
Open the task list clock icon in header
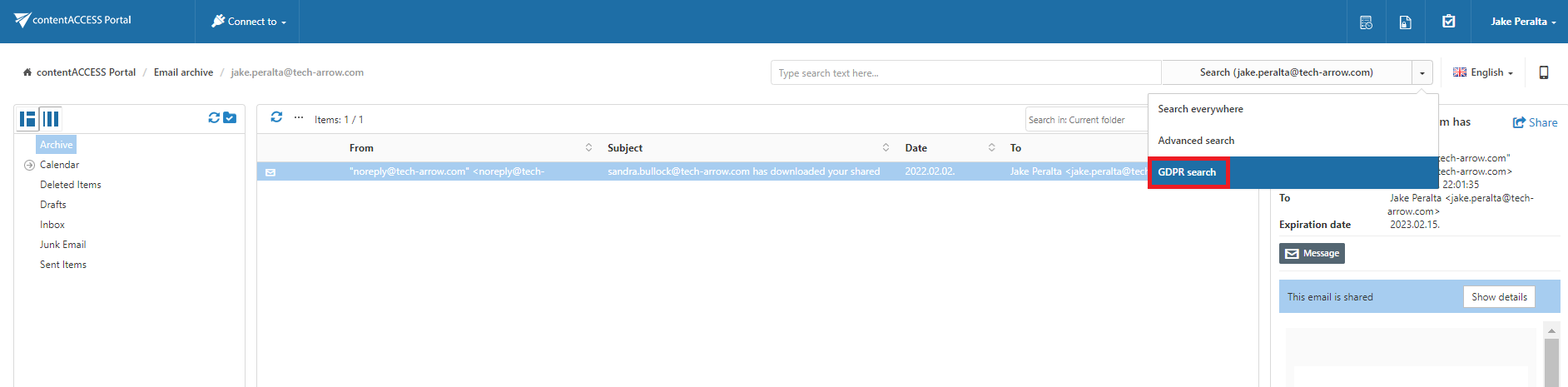(1366, 22)
